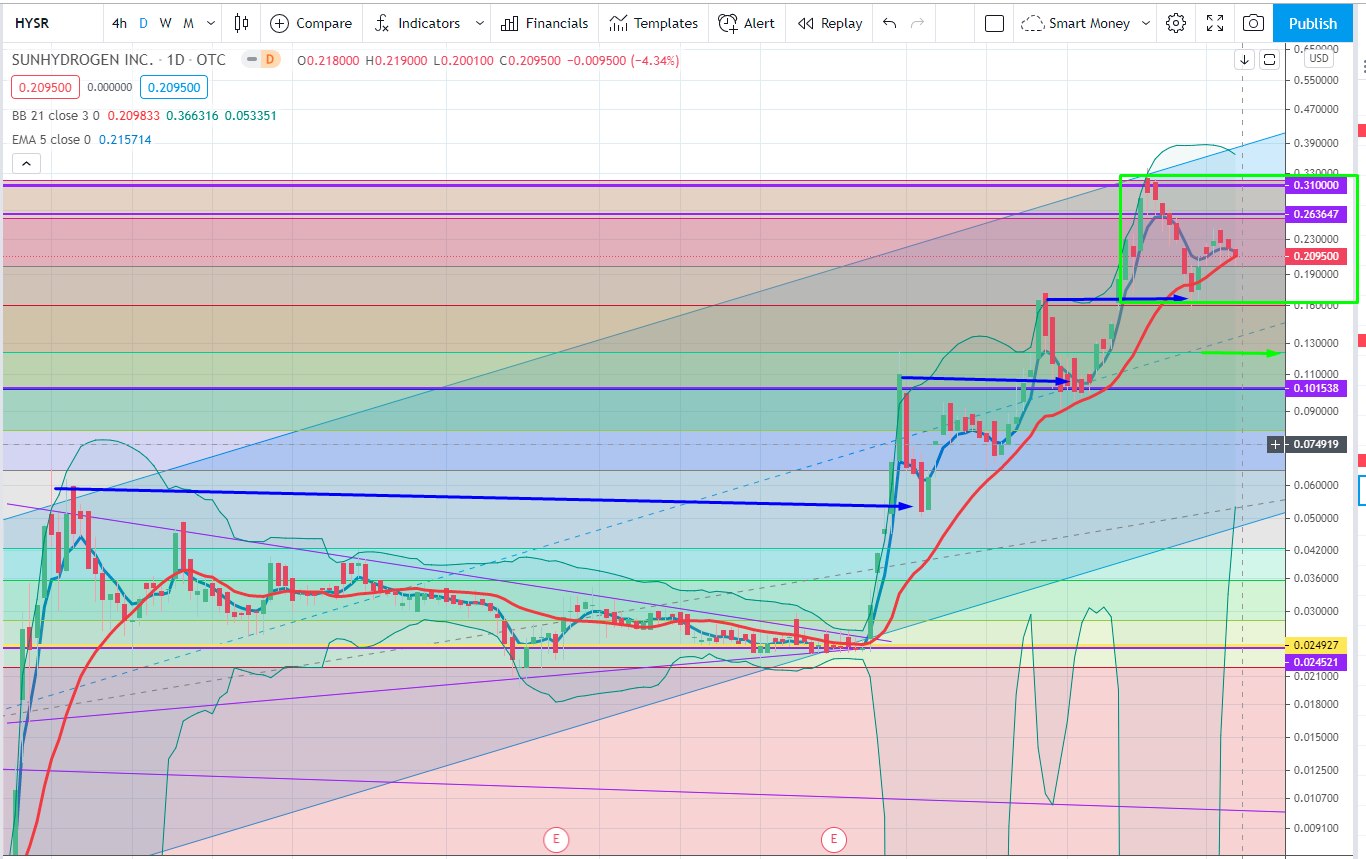Expand the Indicators favorites dropdown arrow
Image resolution: width=1366 pixels, height=859 pixels.
(x=480, y=23)
